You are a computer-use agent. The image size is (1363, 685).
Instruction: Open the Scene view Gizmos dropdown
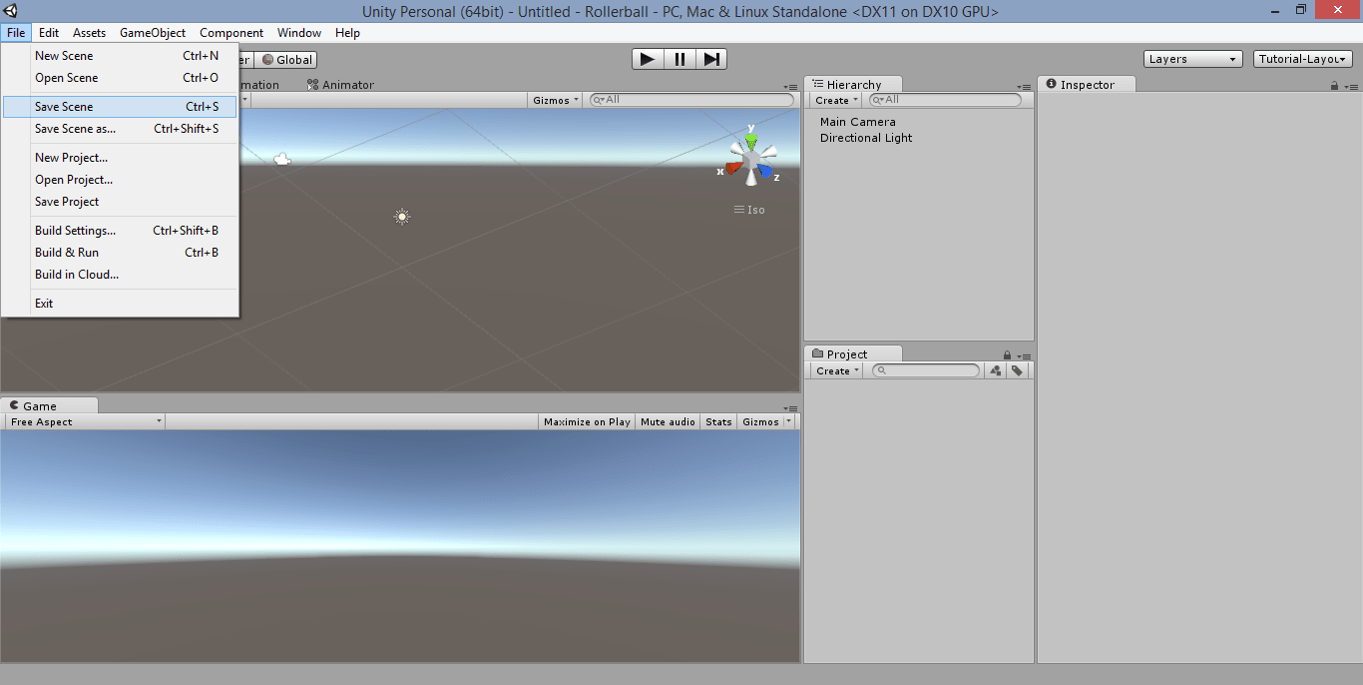point(555,100)
